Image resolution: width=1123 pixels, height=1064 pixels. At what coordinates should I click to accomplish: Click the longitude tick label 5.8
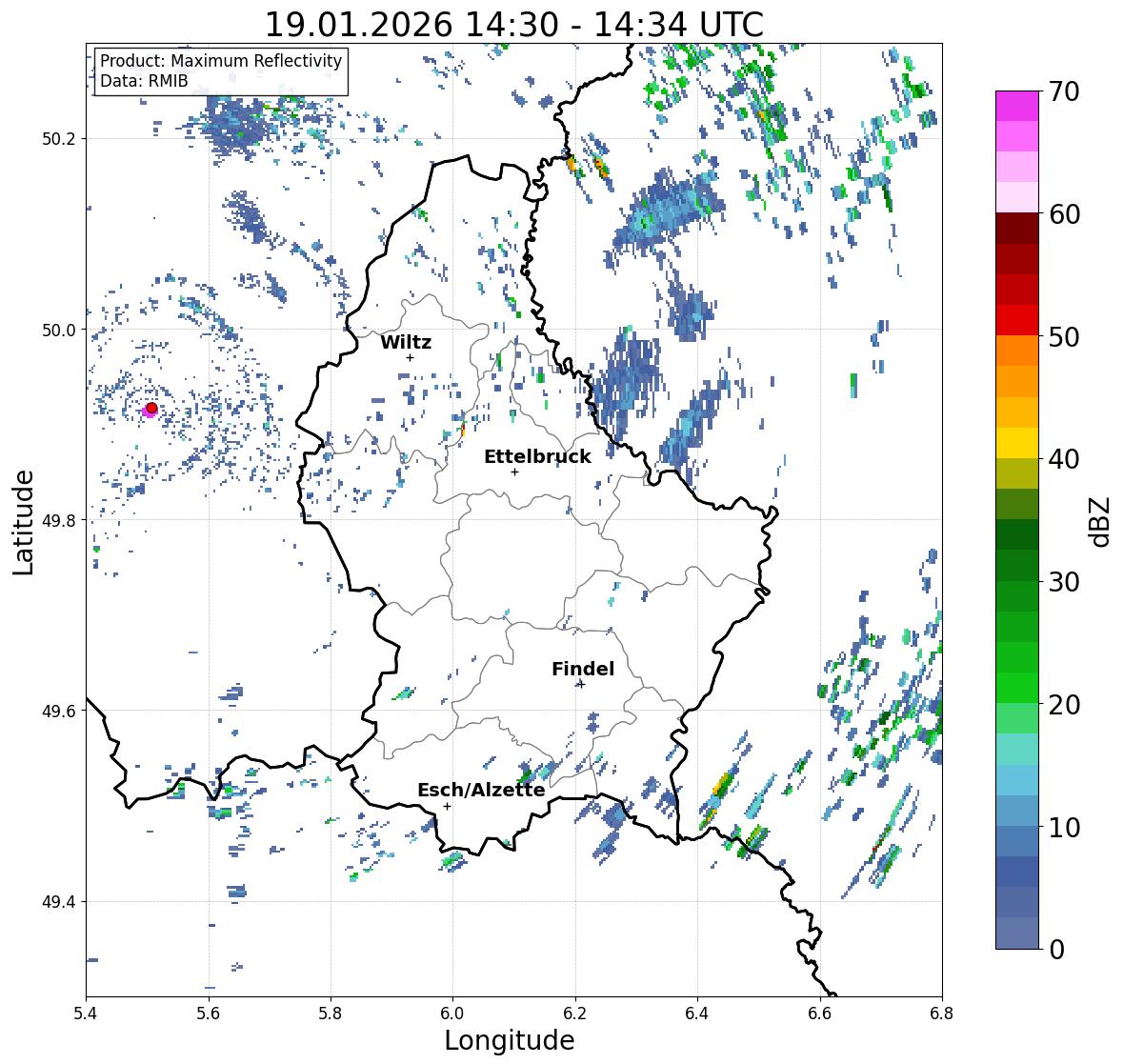point(331,1013)
